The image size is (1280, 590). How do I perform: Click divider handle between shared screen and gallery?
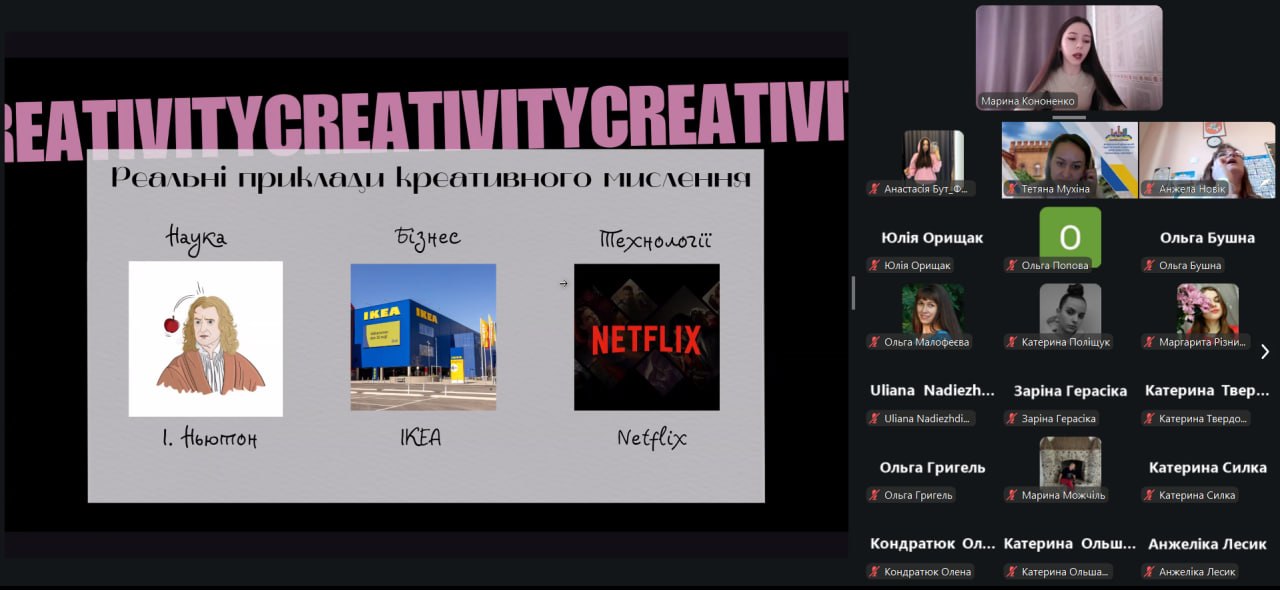853,293
